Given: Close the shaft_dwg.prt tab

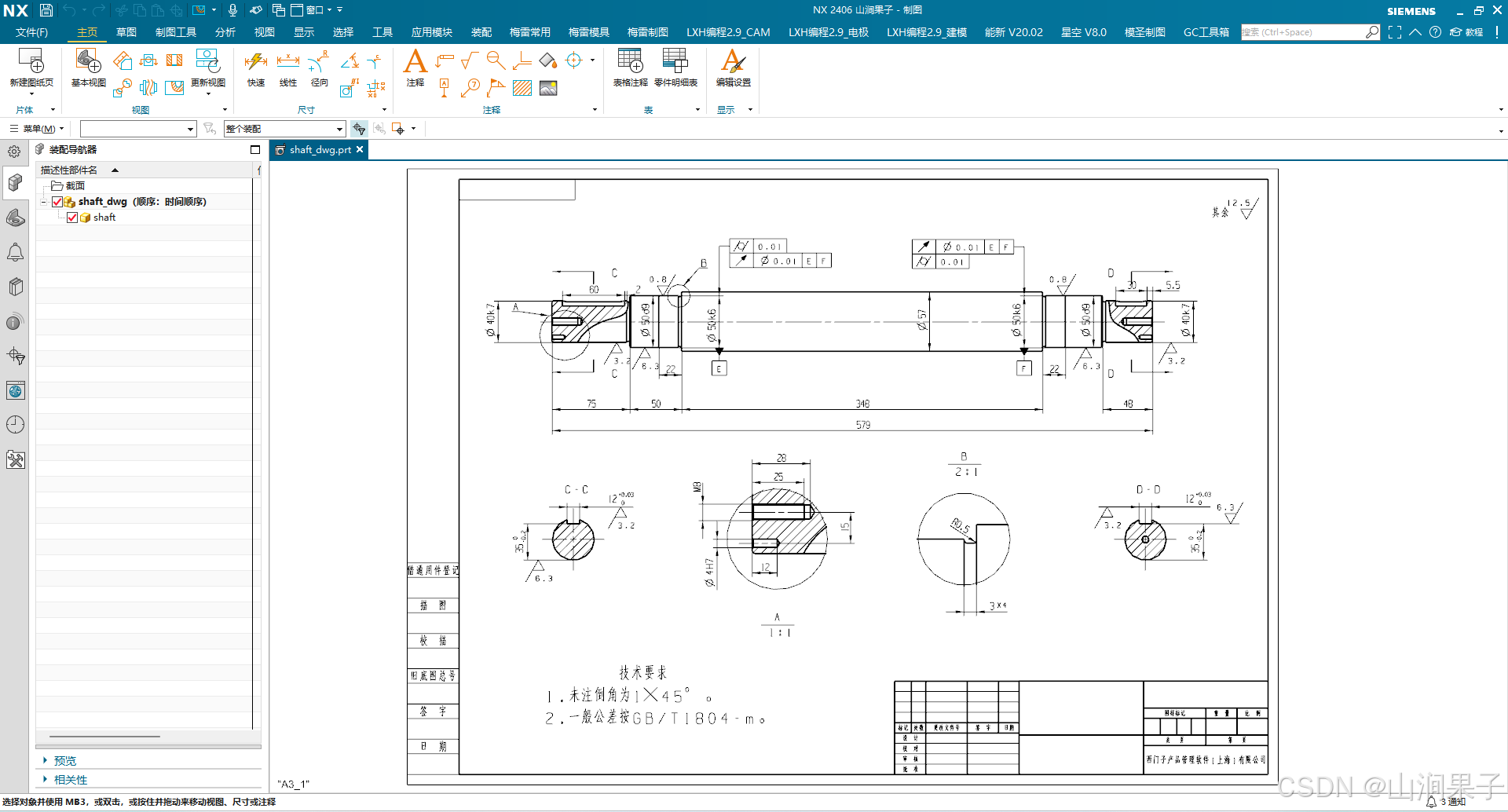Looking at the screenshot, I should point(360,149).
